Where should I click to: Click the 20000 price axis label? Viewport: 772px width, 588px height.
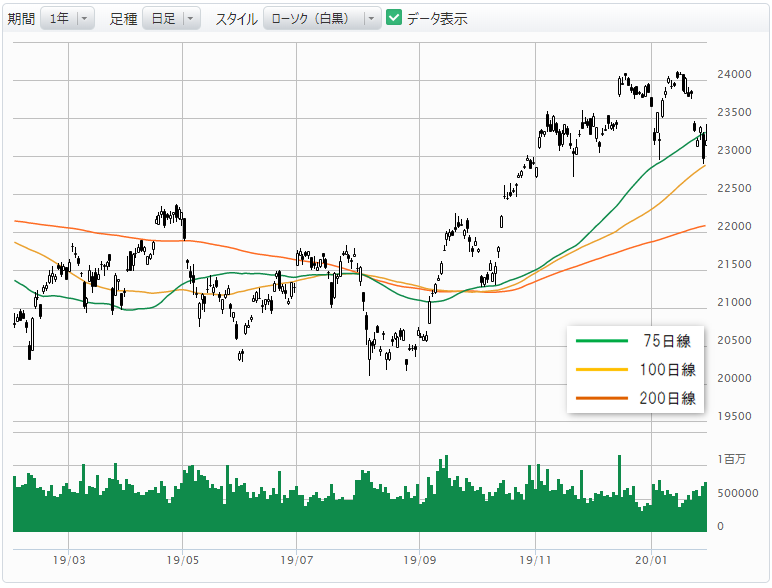click(x=734, y=378)
